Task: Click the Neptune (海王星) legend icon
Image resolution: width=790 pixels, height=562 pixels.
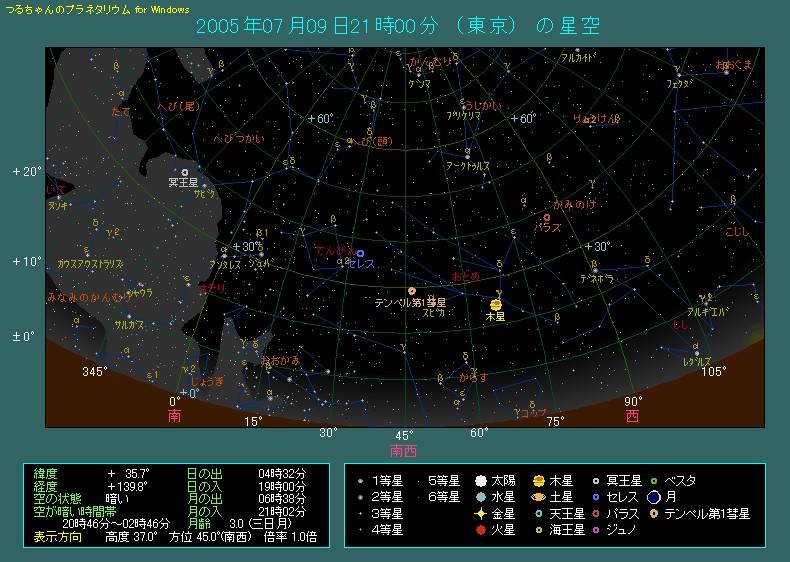Action: 538,529
